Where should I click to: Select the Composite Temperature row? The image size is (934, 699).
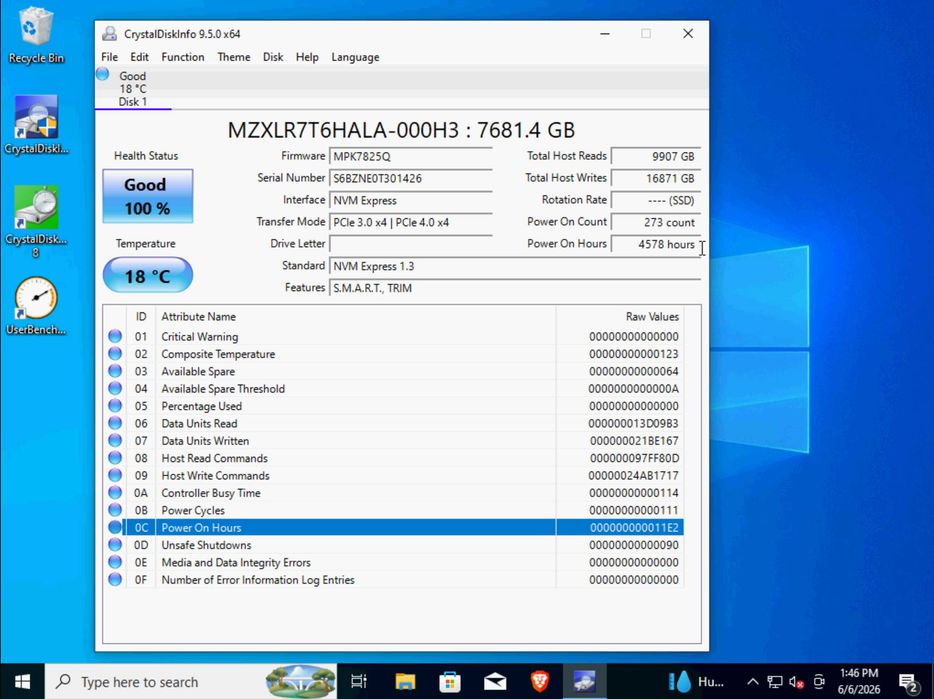point(394,354)
